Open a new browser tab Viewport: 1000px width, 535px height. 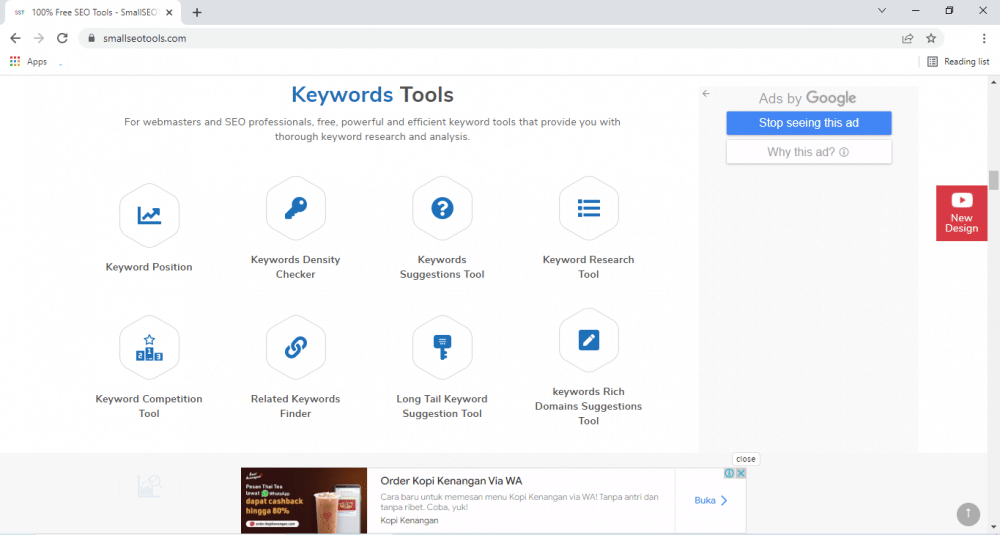(197, 12)
